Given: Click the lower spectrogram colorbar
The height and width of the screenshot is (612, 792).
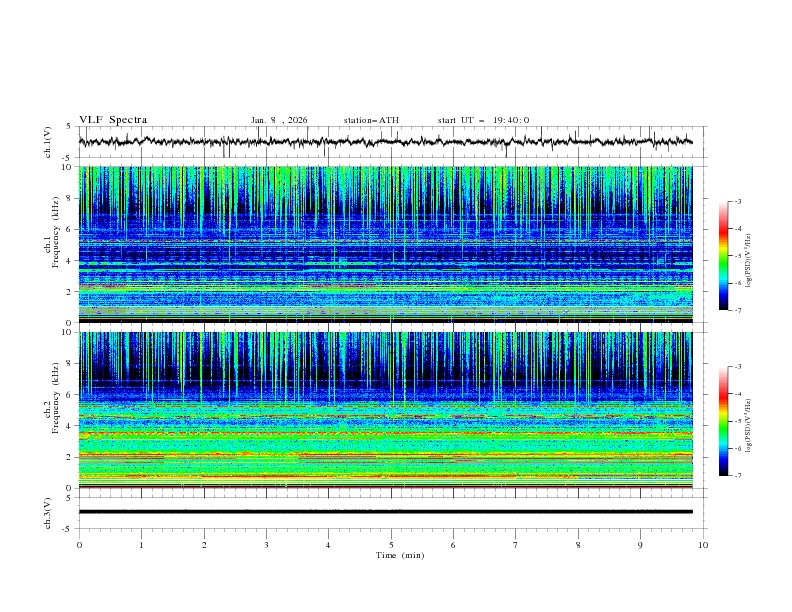Looking at the screenshot, I should [723, 421].
